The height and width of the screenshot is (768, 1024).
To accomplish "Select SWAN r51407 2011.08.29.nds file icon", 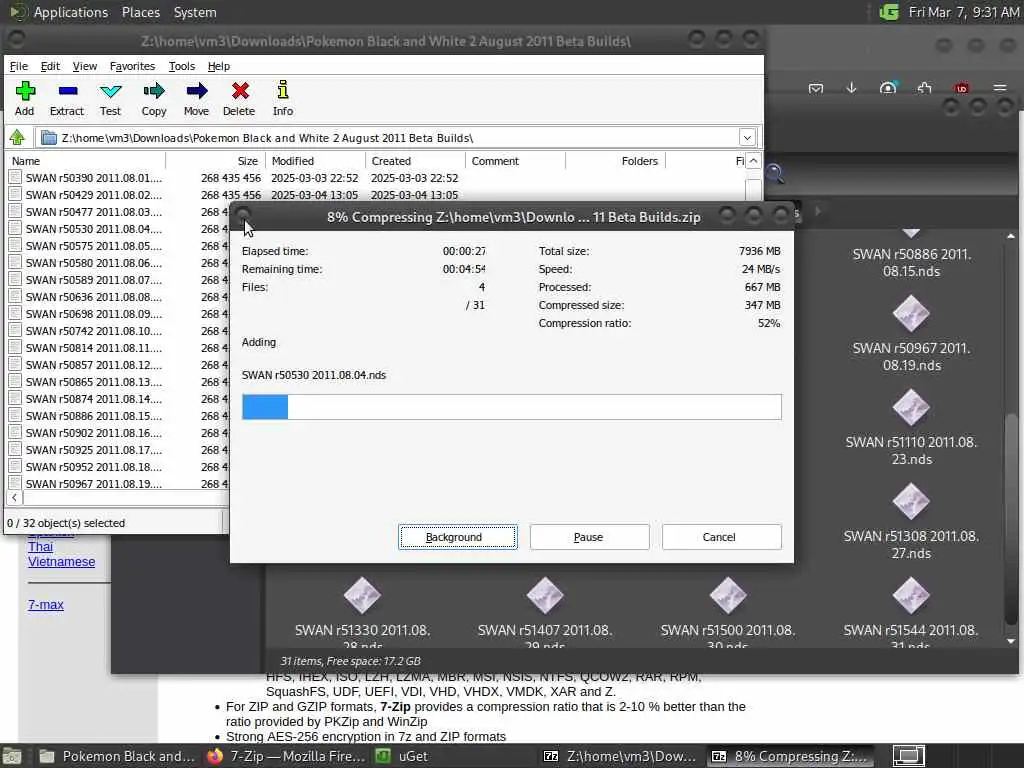I will coord(545,596).
